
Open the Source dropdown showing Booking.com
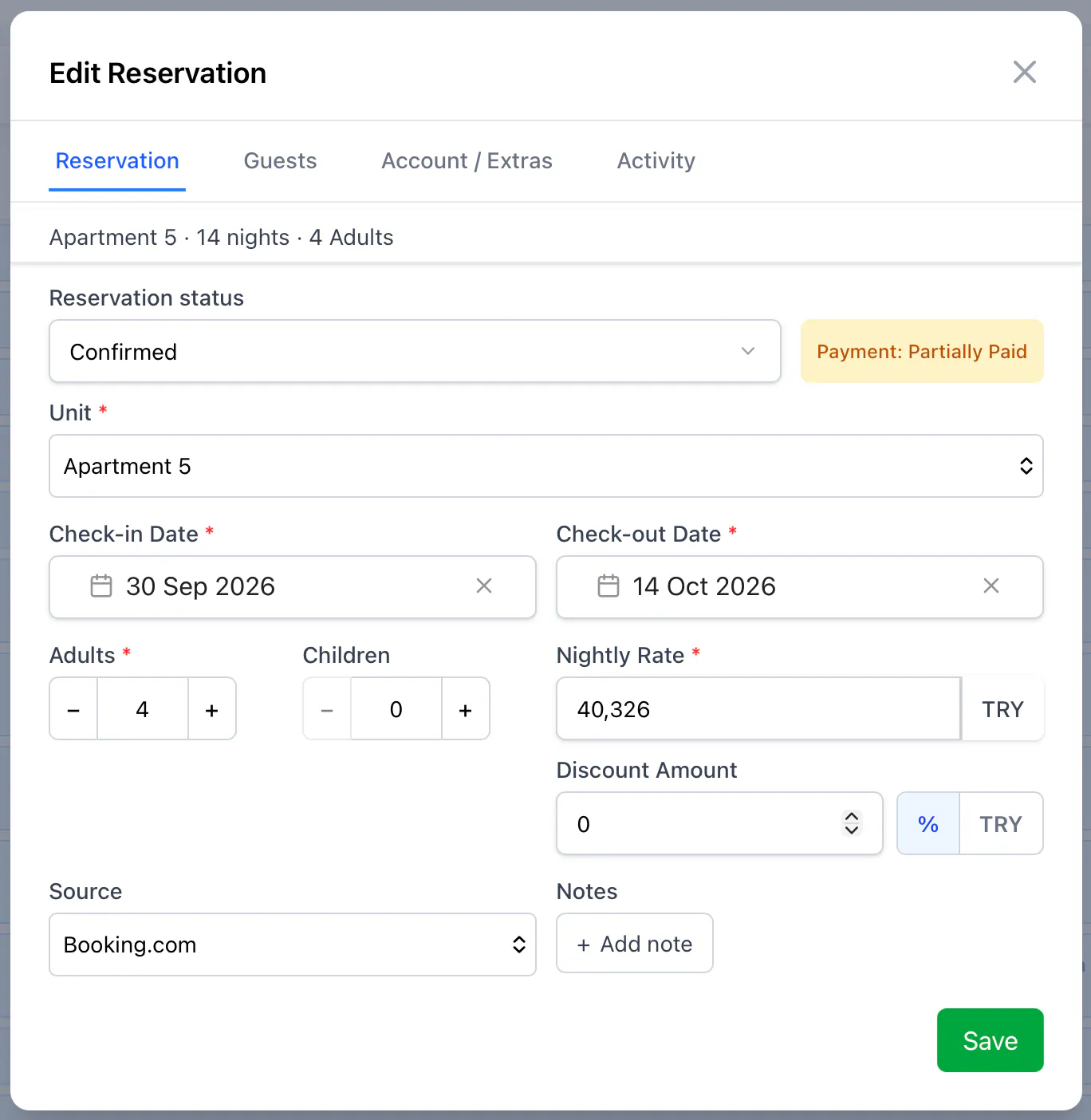pos(293,945)
